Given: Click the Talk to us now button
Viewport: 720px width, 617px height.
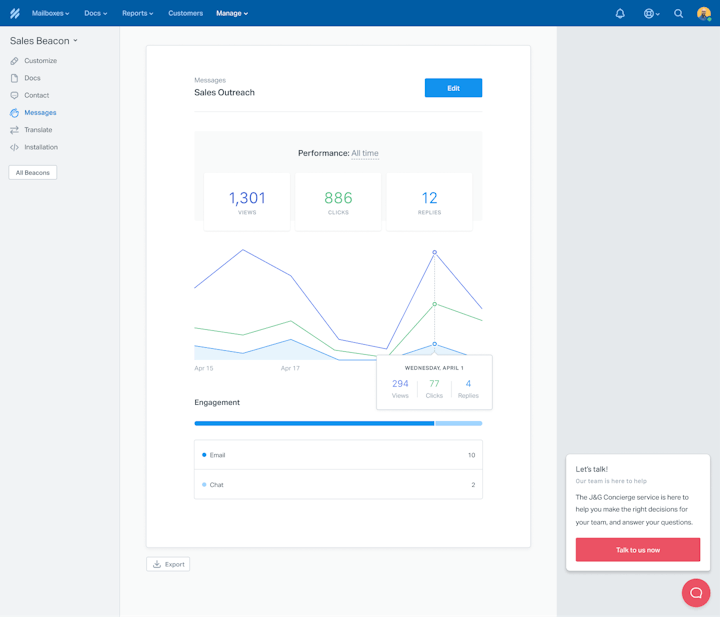Looking at the screenshot, I should pyautogui.click(x=637, y=550).
